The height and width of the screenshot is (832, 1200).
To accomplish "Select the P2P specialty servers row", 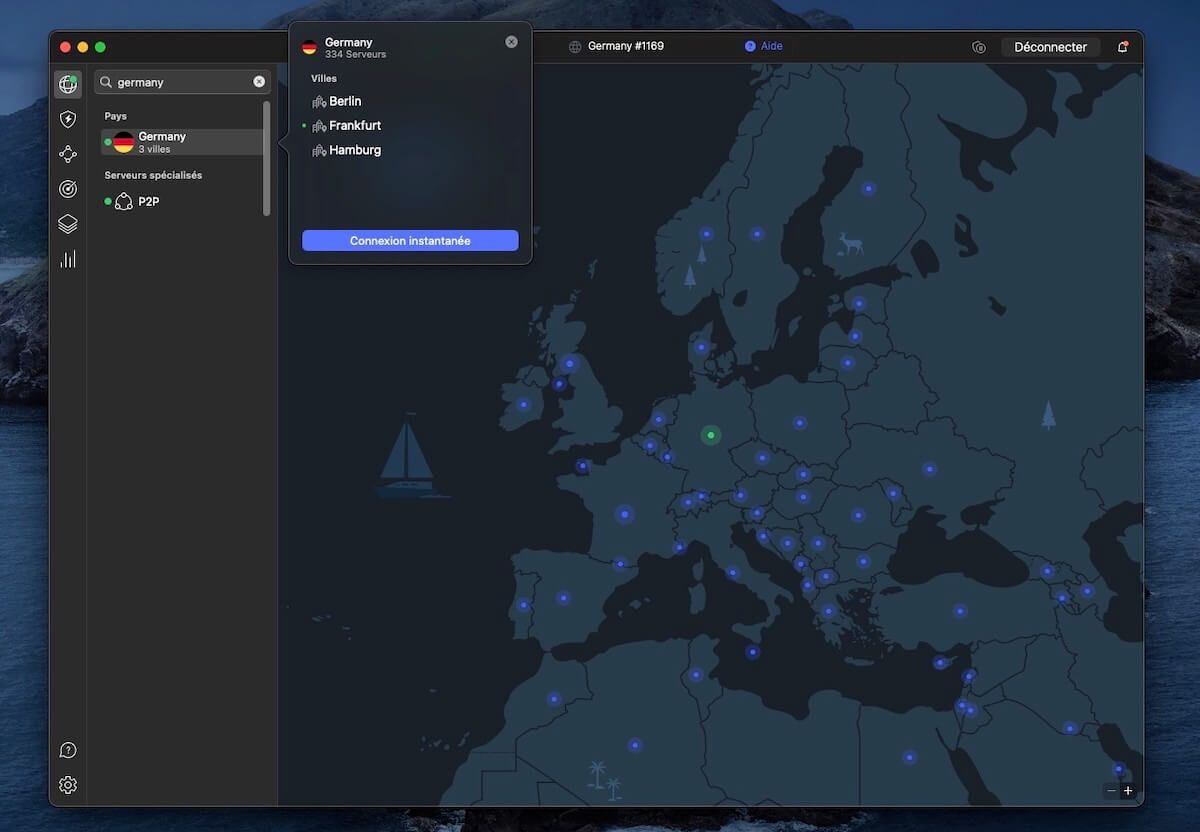I will (x=182, y=201).
